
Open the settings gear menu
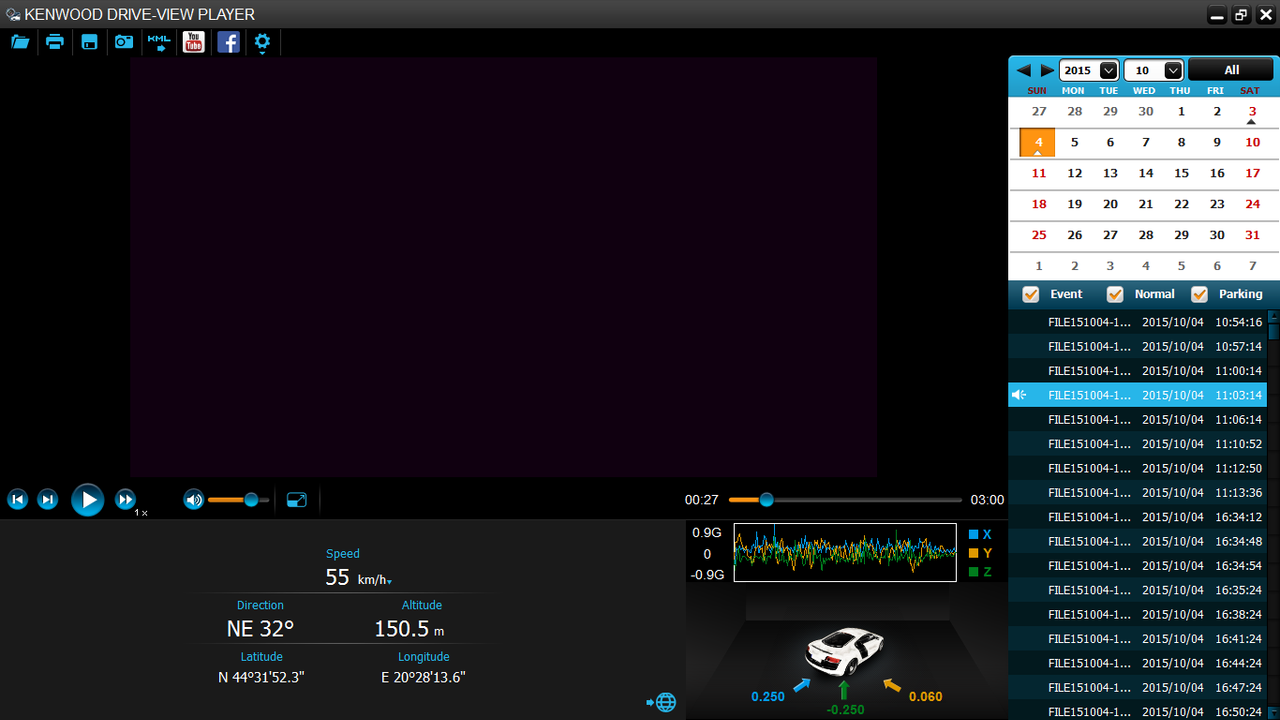[x=262, y=42]
